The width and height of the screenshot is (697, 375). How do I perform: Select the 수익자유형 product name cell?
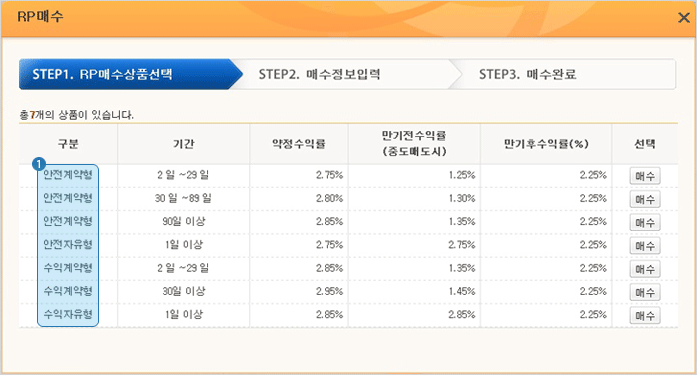[x=68, y=314]
